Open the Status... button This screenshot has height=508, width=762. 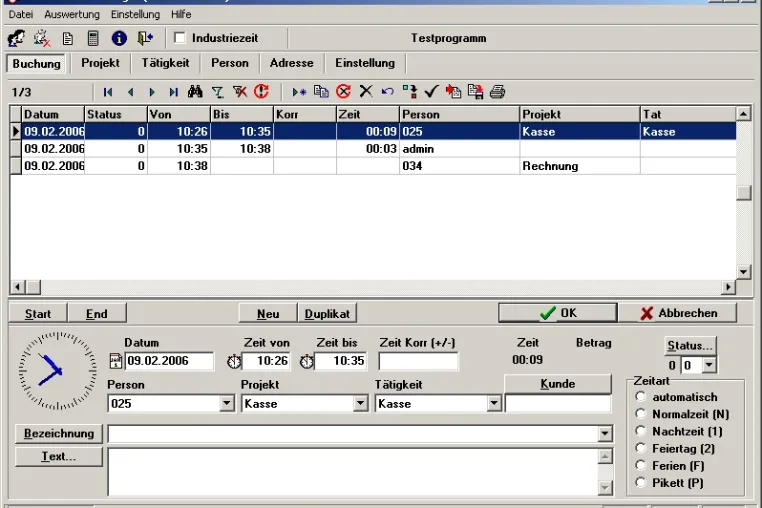point(690,346)
